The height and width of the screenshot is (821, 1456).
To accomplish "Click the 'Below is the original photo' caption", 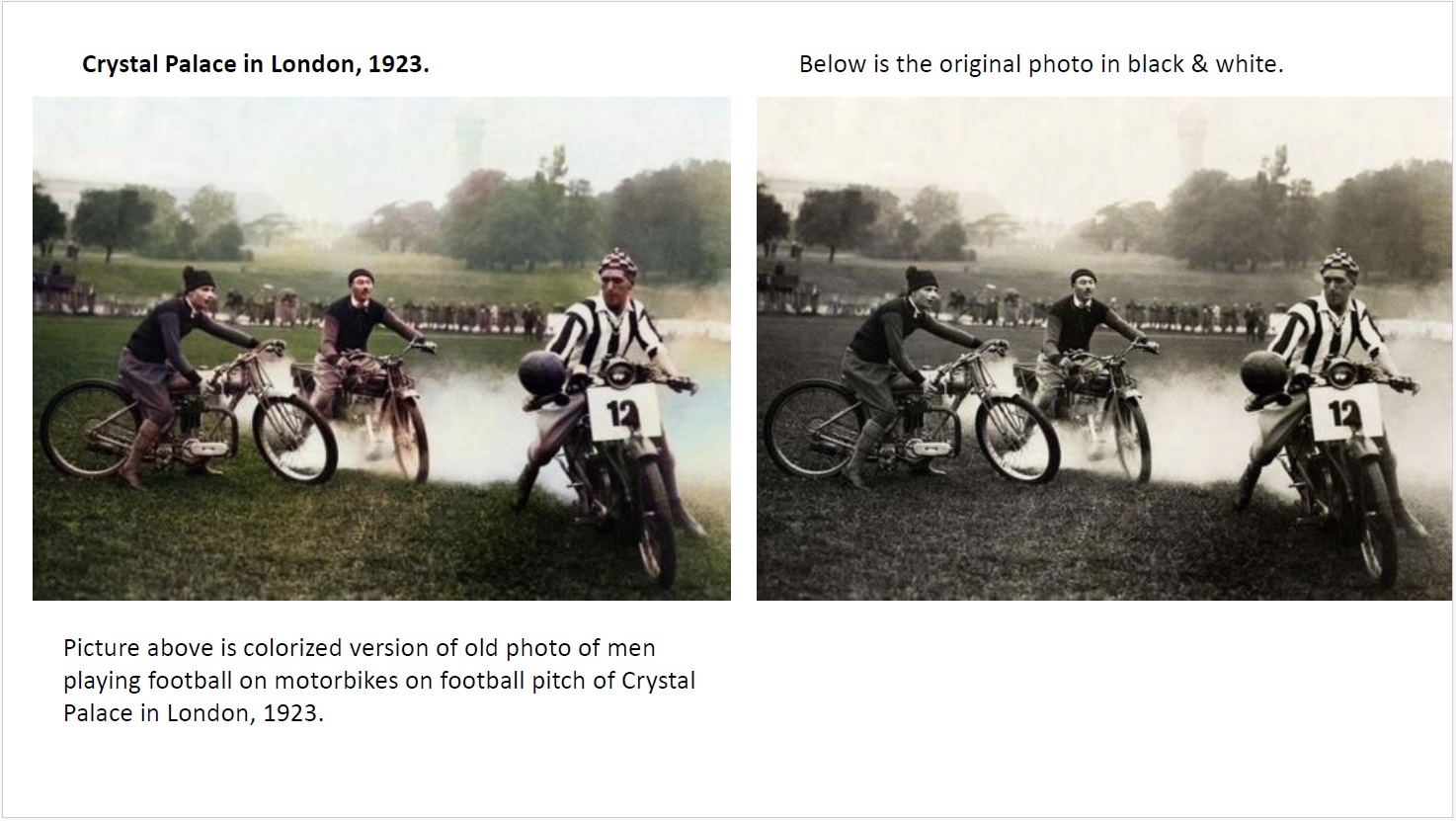I will (1040, 64).
